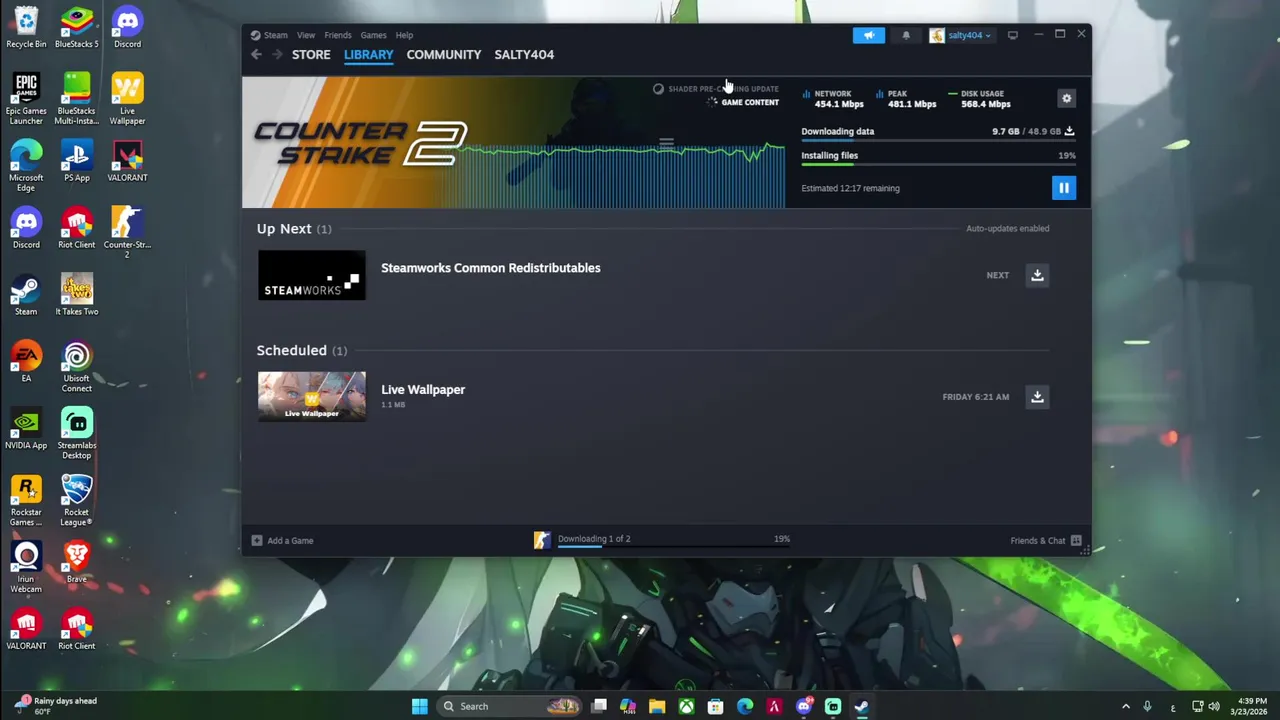
Task: Open Recycle Bin on the desktop
Action: pyautogui.click(x=26, y=28)
